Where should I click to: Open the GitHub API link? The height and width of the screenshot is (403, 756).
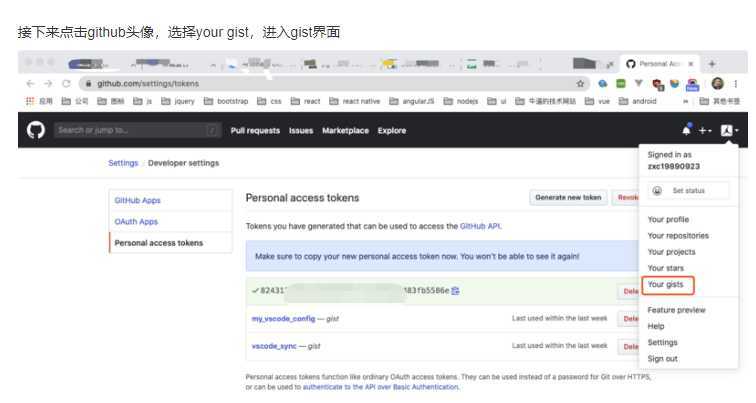480,226
